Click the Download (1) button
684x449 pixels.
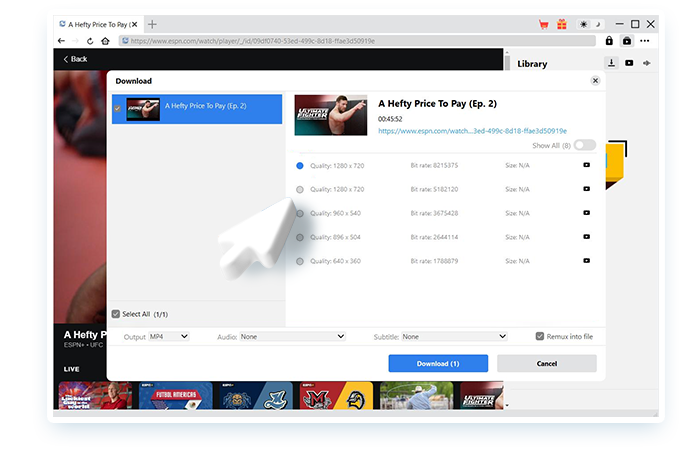pos(438,363)
